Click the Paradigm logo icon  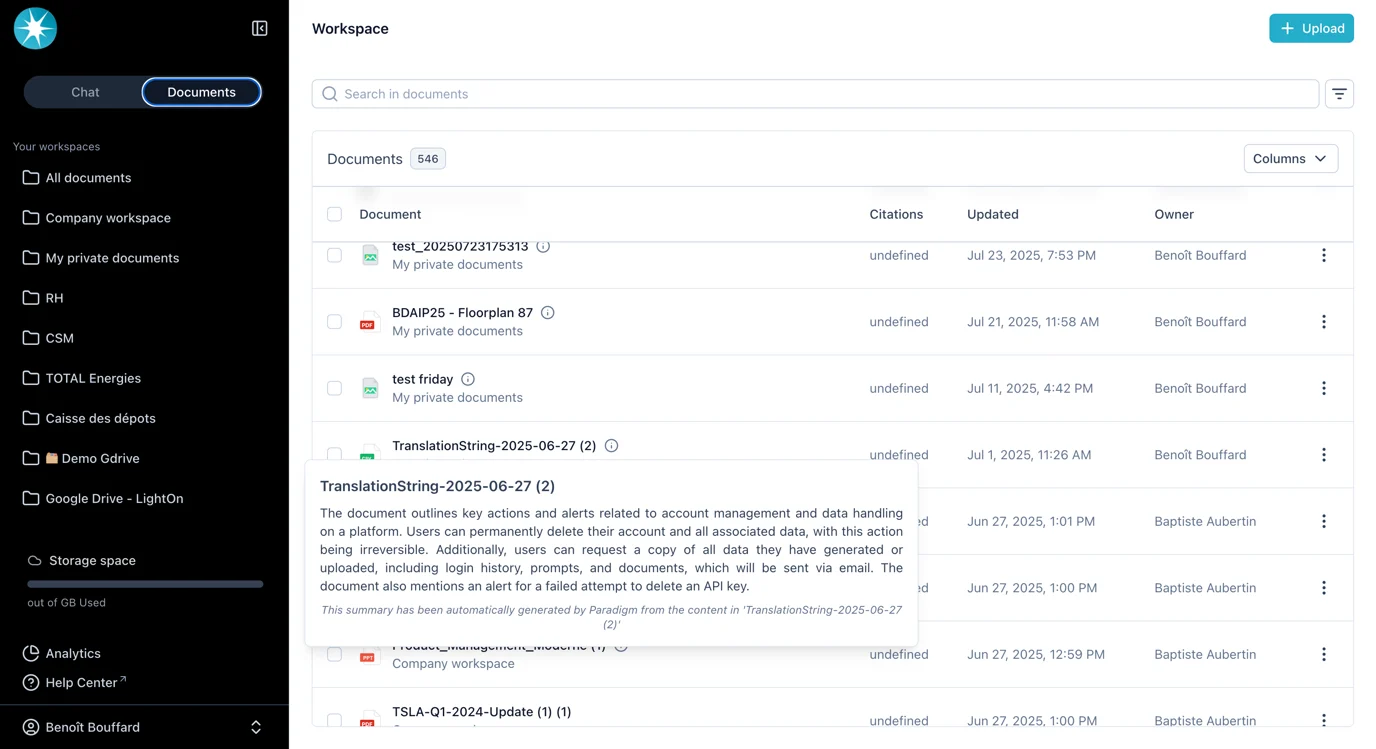[x=35, y=28]
